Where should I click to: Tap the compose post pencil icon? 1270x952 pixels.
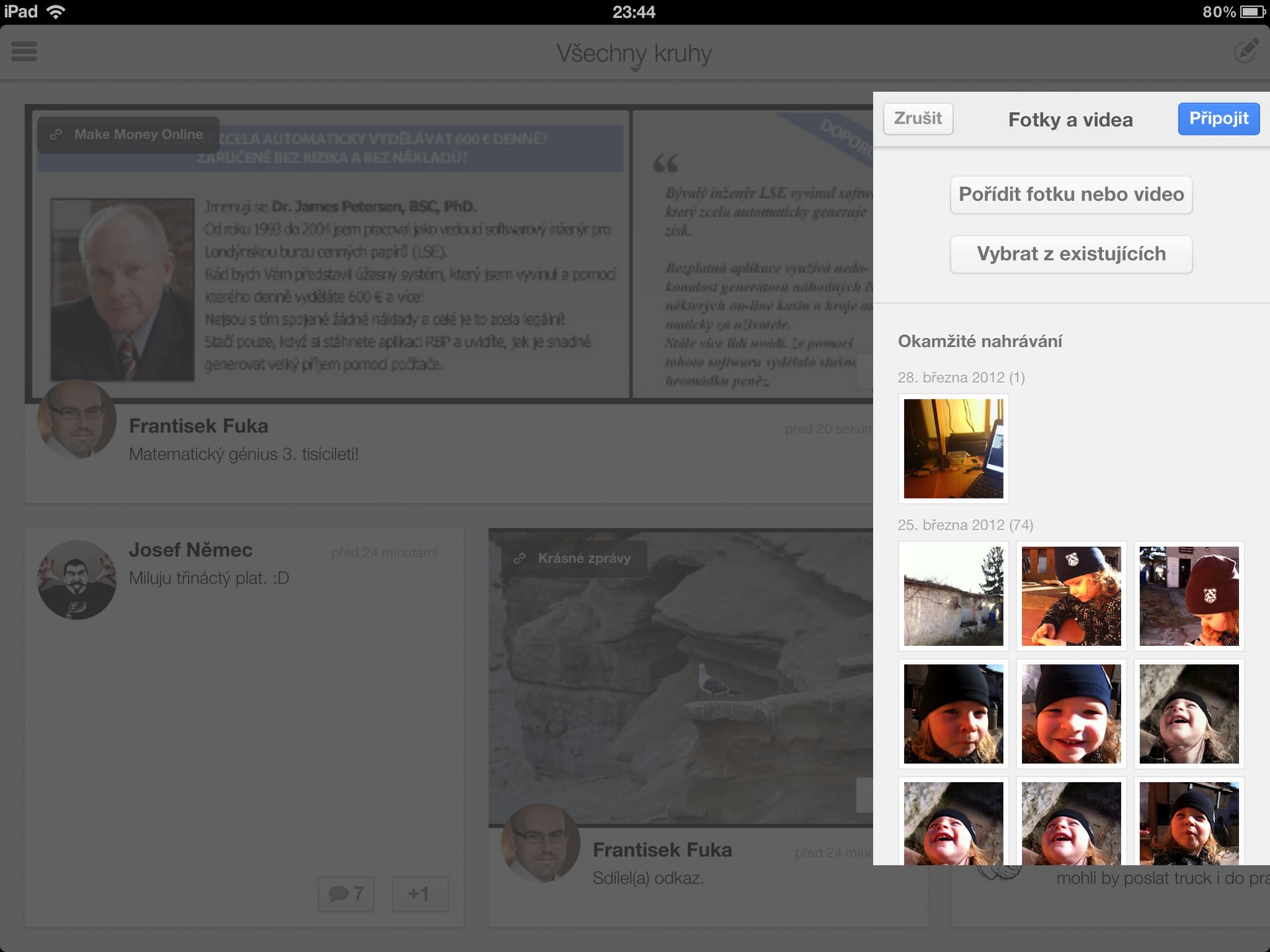(x=1246, y=52)
